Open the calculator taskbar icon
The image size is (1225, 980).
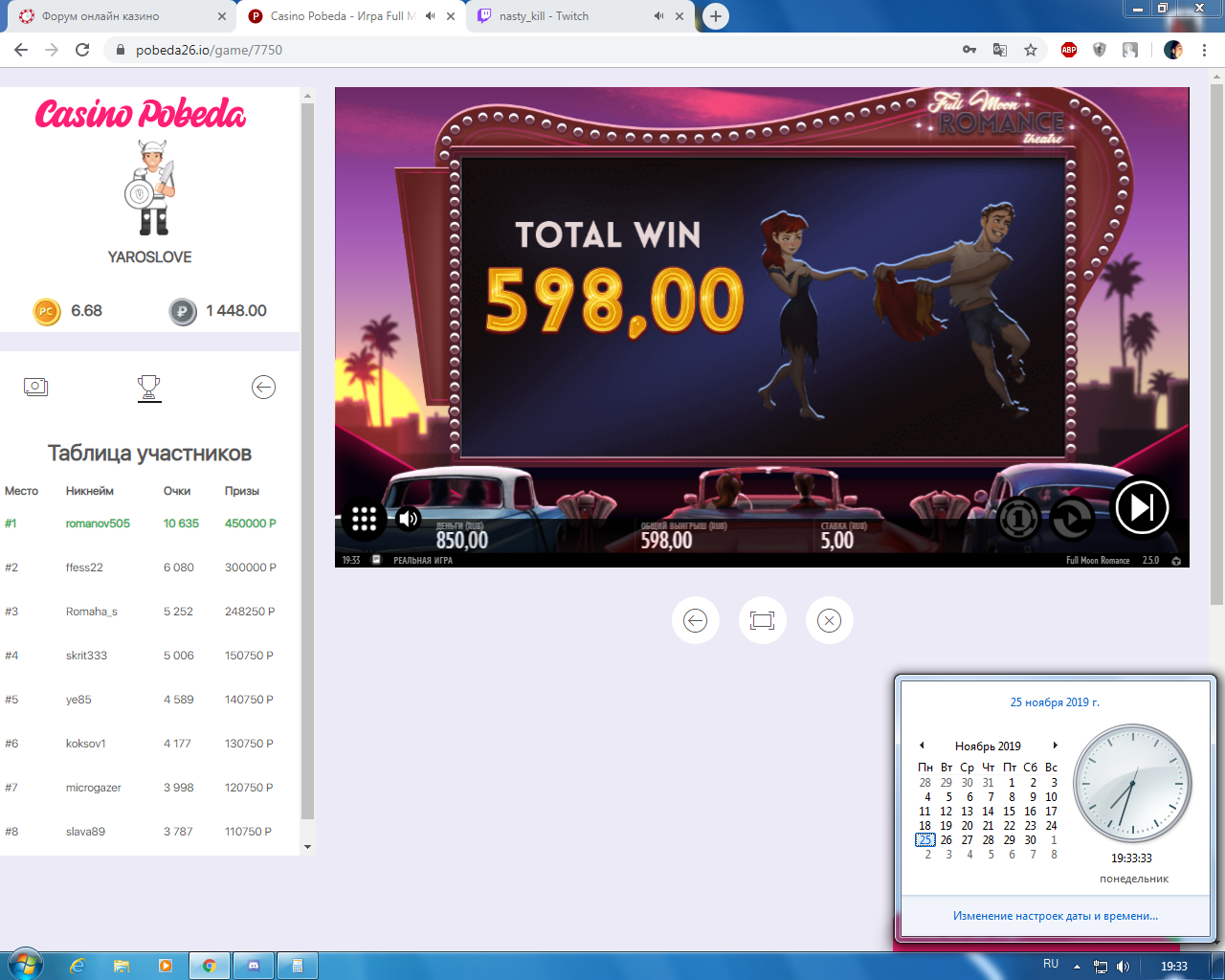(298, 966)
